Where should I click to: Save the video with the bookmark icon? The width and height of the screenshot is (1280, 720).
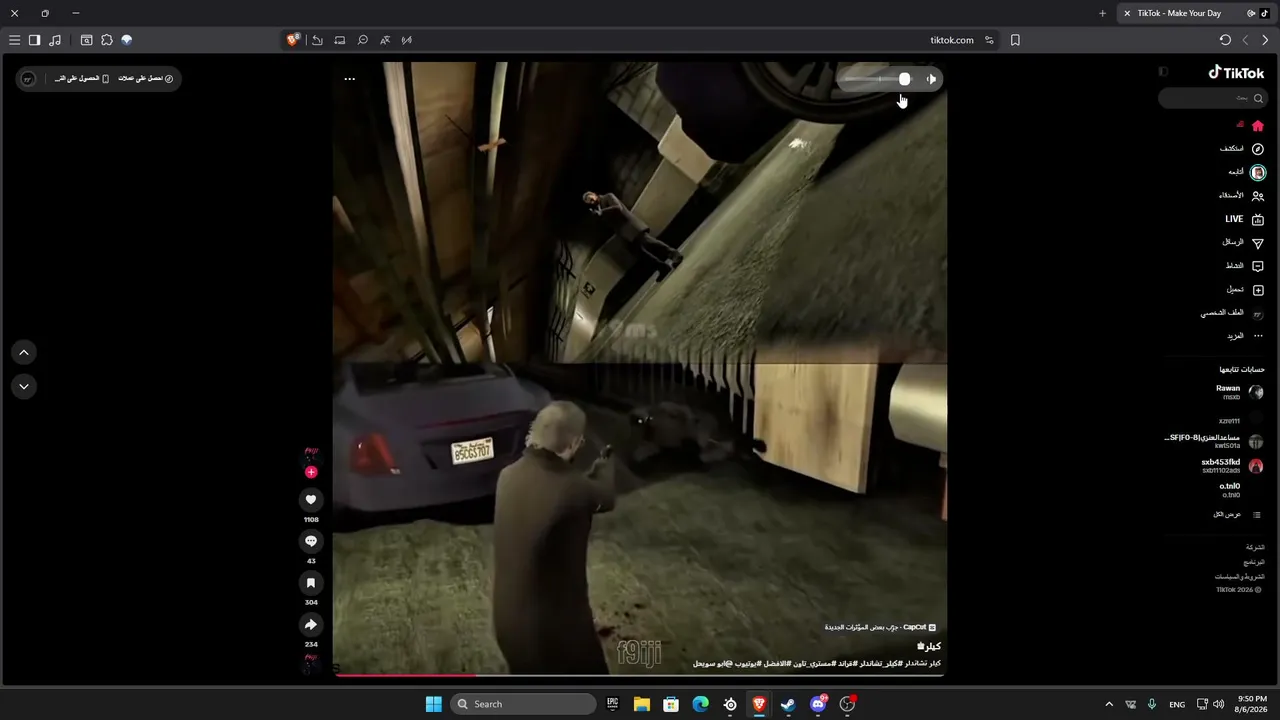[x=311, y=583]
